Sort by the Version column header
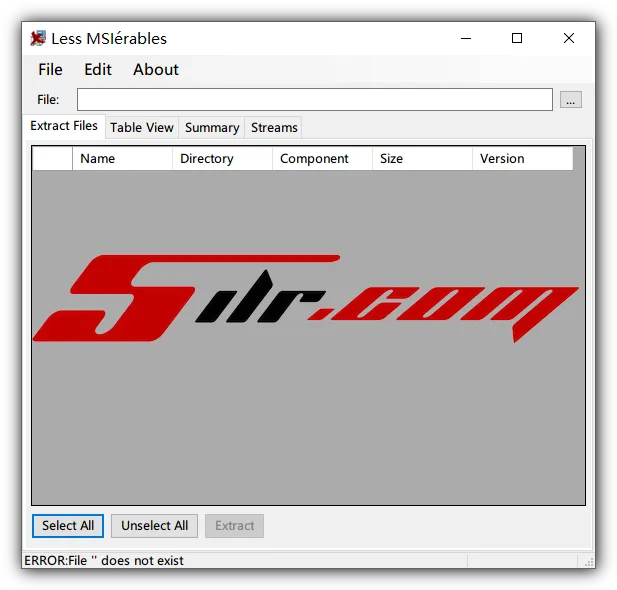Image resolution: width=617 pixels, height=590 pixels. click(x=523, y=159)
